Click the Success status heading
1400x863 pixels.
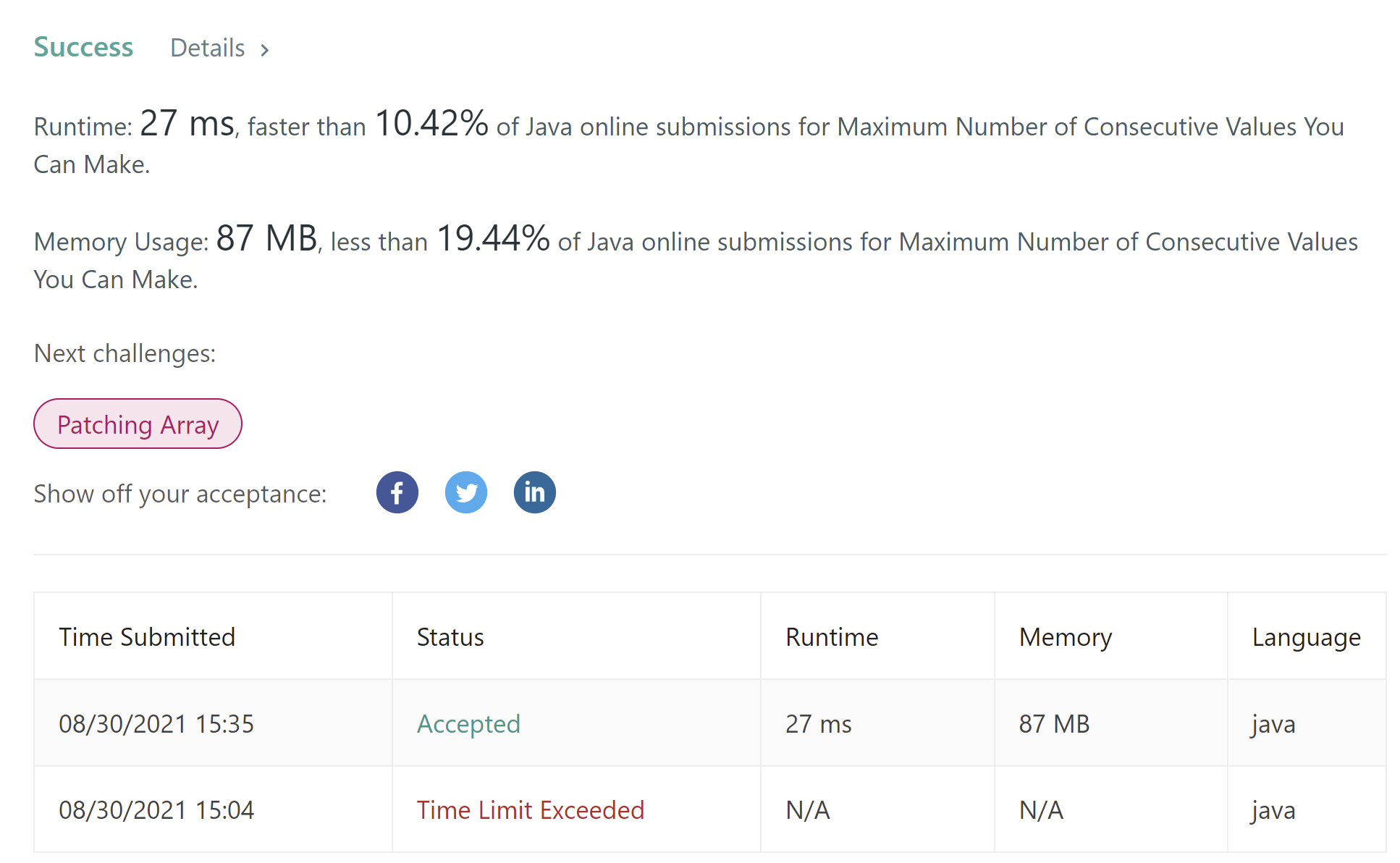pos(84,47)
